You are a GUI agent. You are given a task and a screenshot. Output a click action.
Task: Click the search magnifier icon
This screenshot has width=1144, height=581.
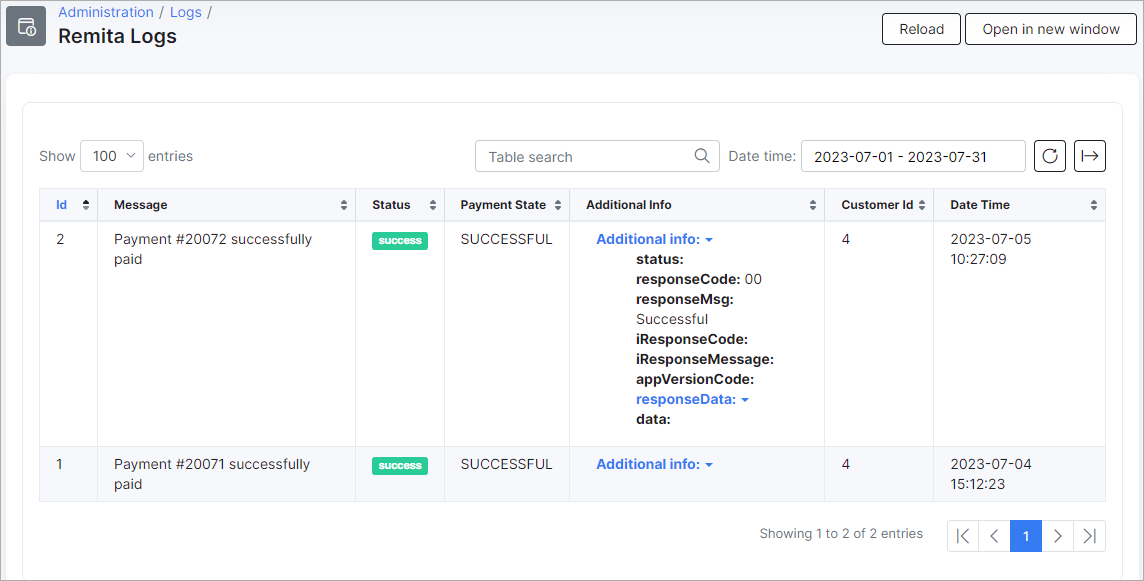tap(702, 156)
